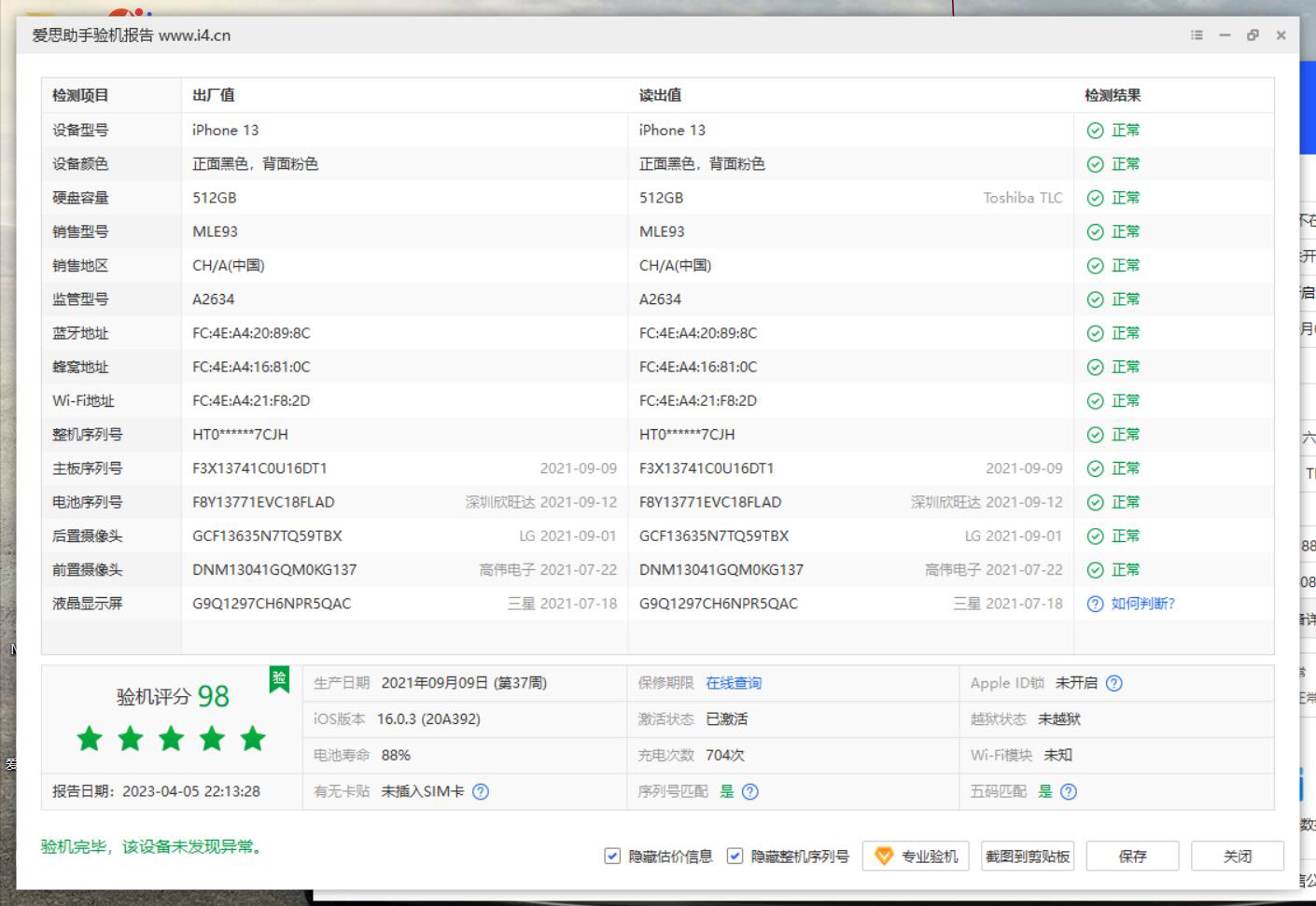
Task: Click the help icon next to Apple ID锁 未开启
Action: pos(1113,683)
